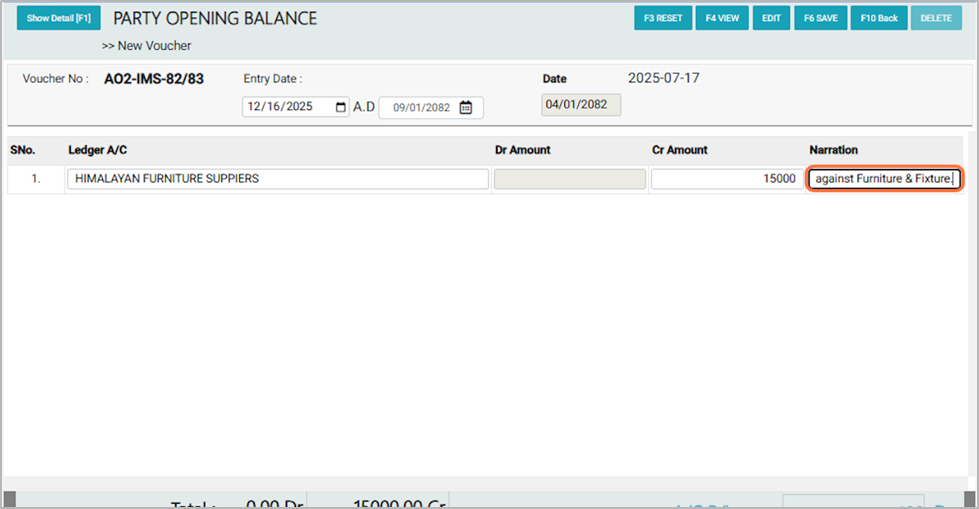
Task: Select the HIMALAYAN FURNITURE SUPPIERS ledger field
Action: click(277, 179)
